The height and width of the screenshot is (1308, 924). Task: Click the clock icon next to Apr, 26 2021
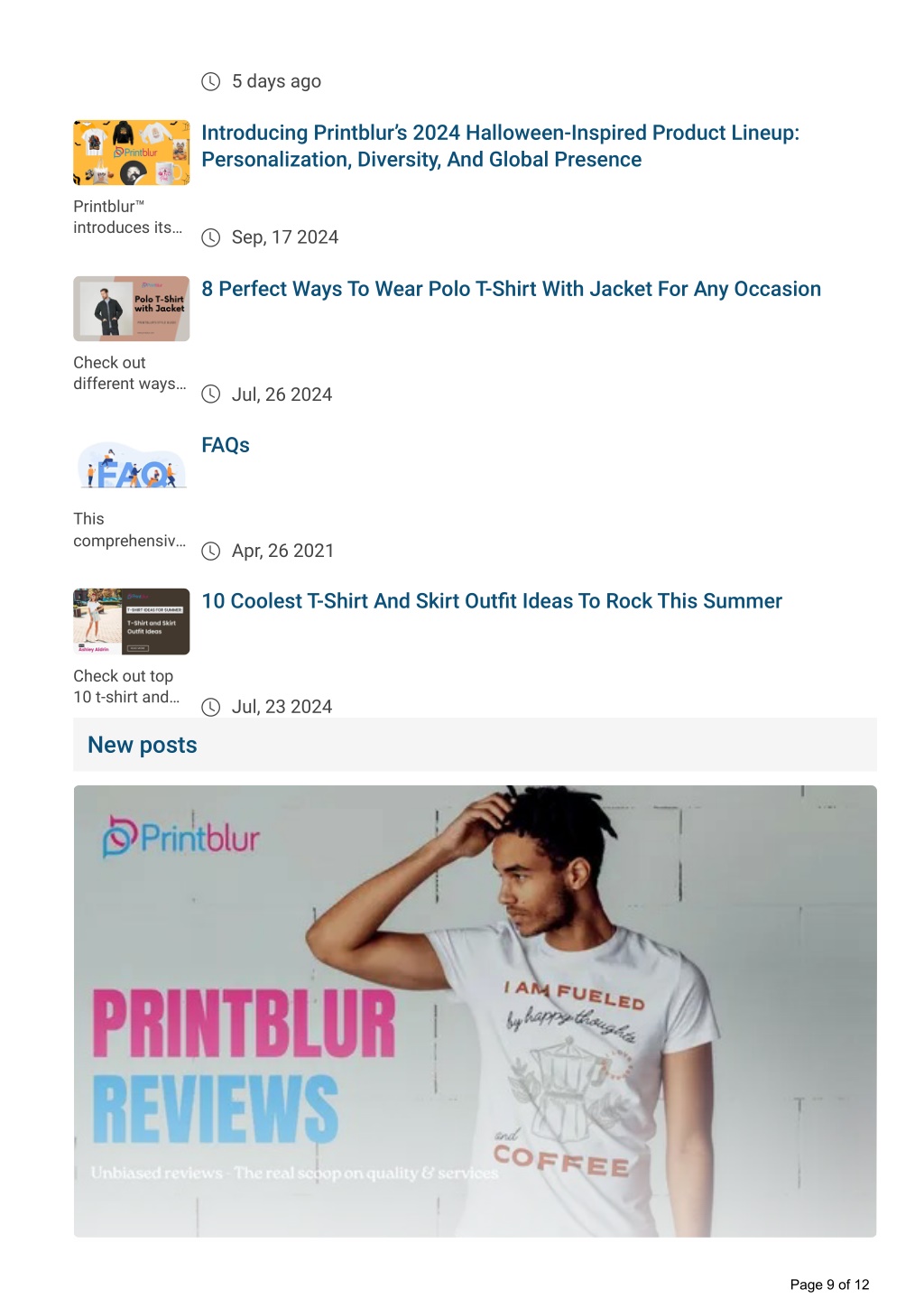[210, 551]
